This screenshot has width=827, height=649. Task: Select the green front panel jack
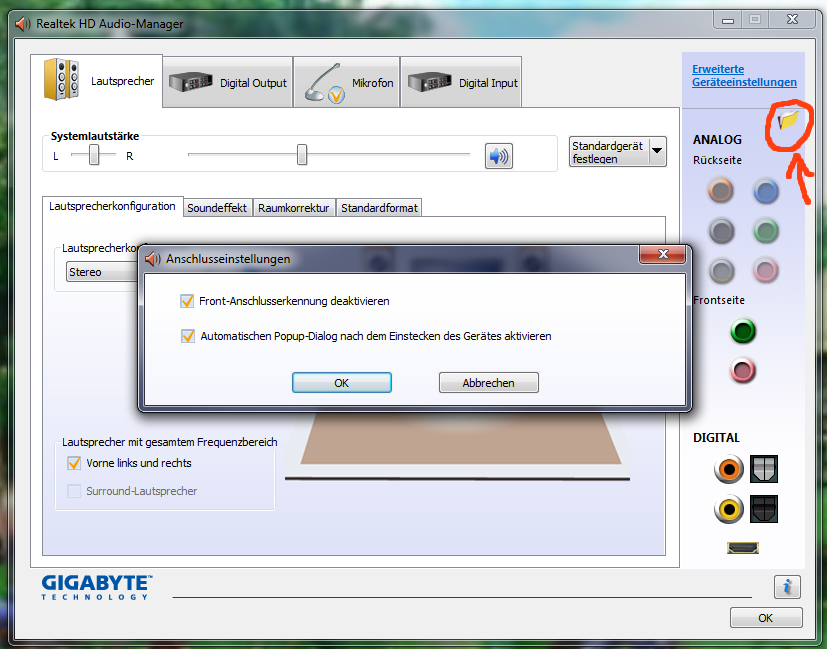click(x=743, y=331)
